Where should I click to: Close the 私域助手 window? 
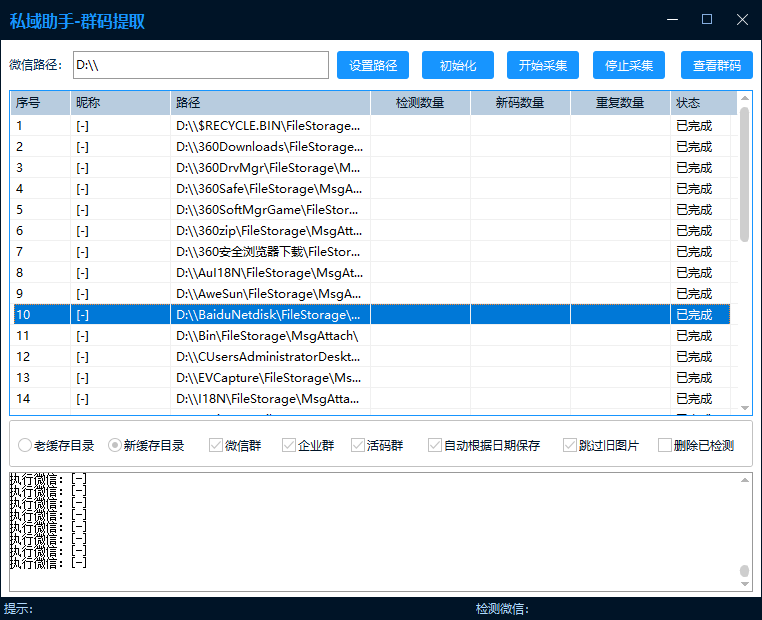[x=742, y=19]
